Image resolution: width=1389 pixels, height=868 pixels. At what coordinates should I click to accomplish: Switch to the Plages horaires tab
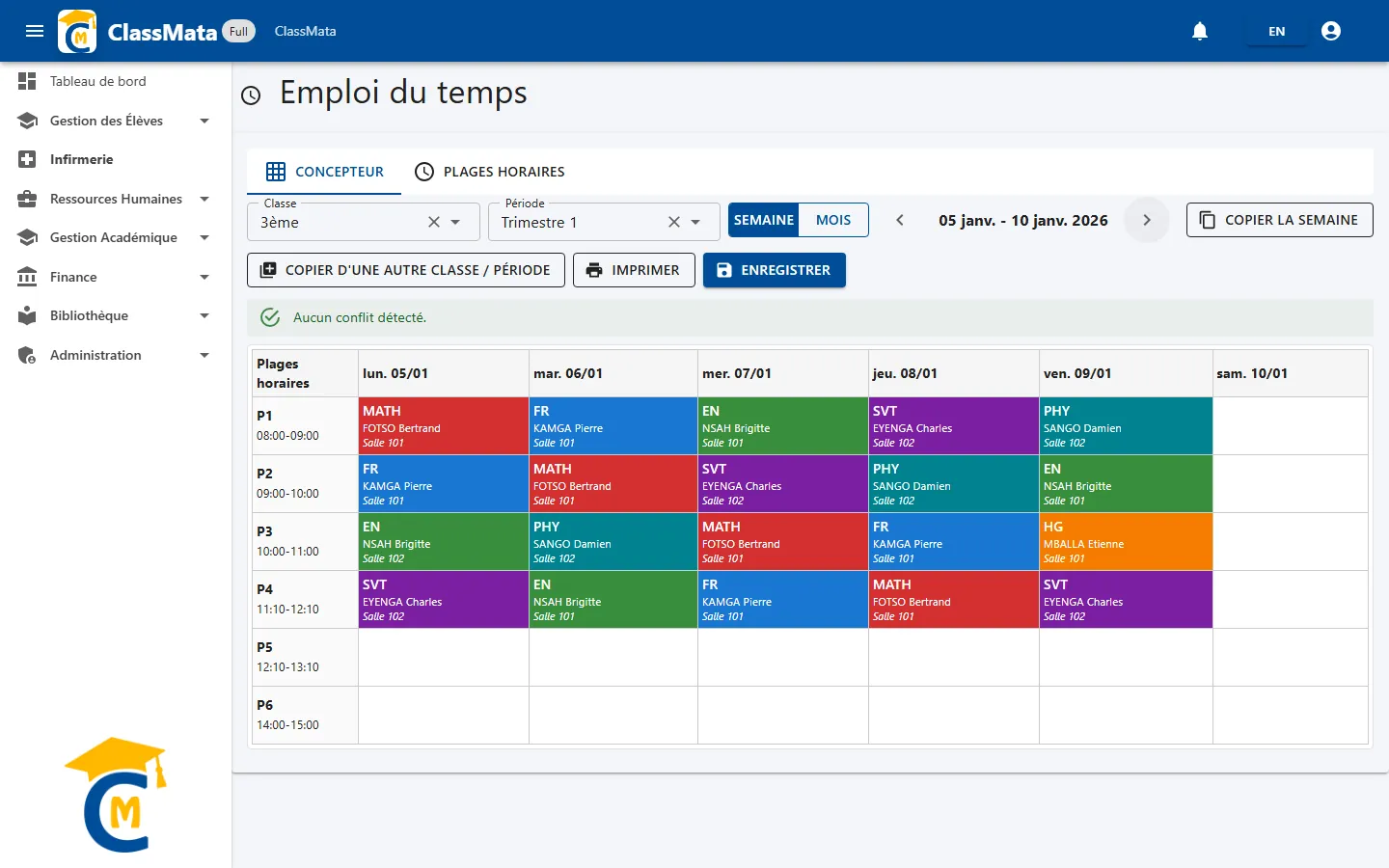489,172
